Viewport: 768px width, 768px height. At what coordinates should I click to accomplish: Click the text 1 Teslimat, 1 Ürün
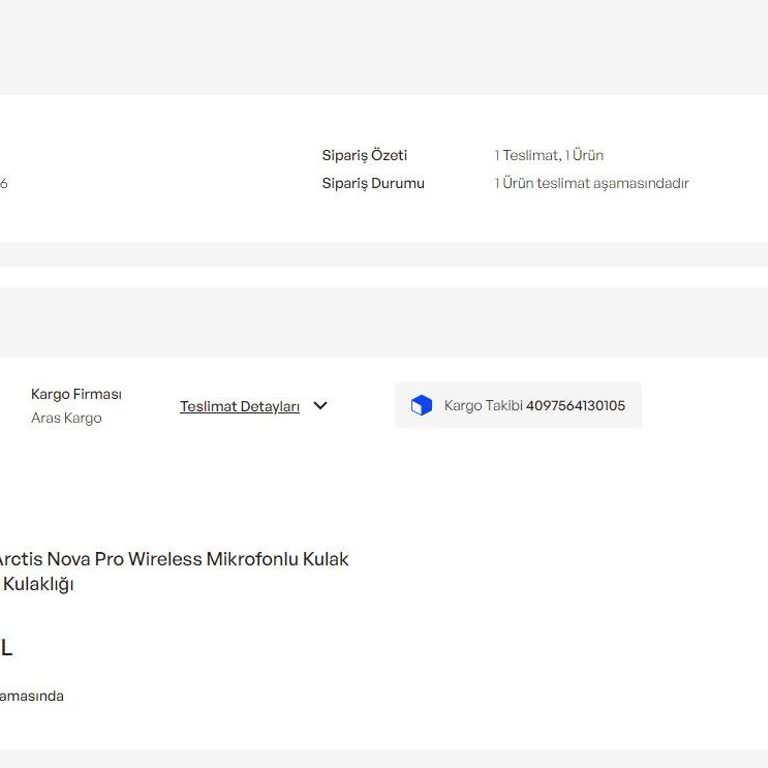click(549, 155)
